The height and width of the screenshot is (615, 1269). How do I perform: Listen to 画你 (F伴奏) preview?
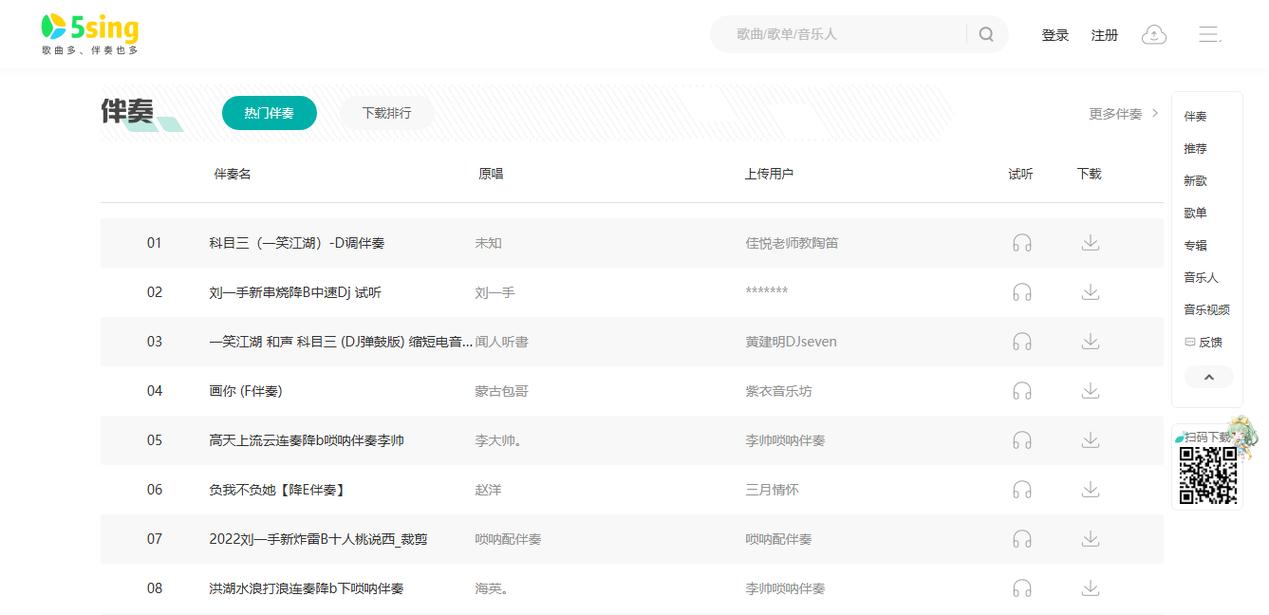[1022, 391]
